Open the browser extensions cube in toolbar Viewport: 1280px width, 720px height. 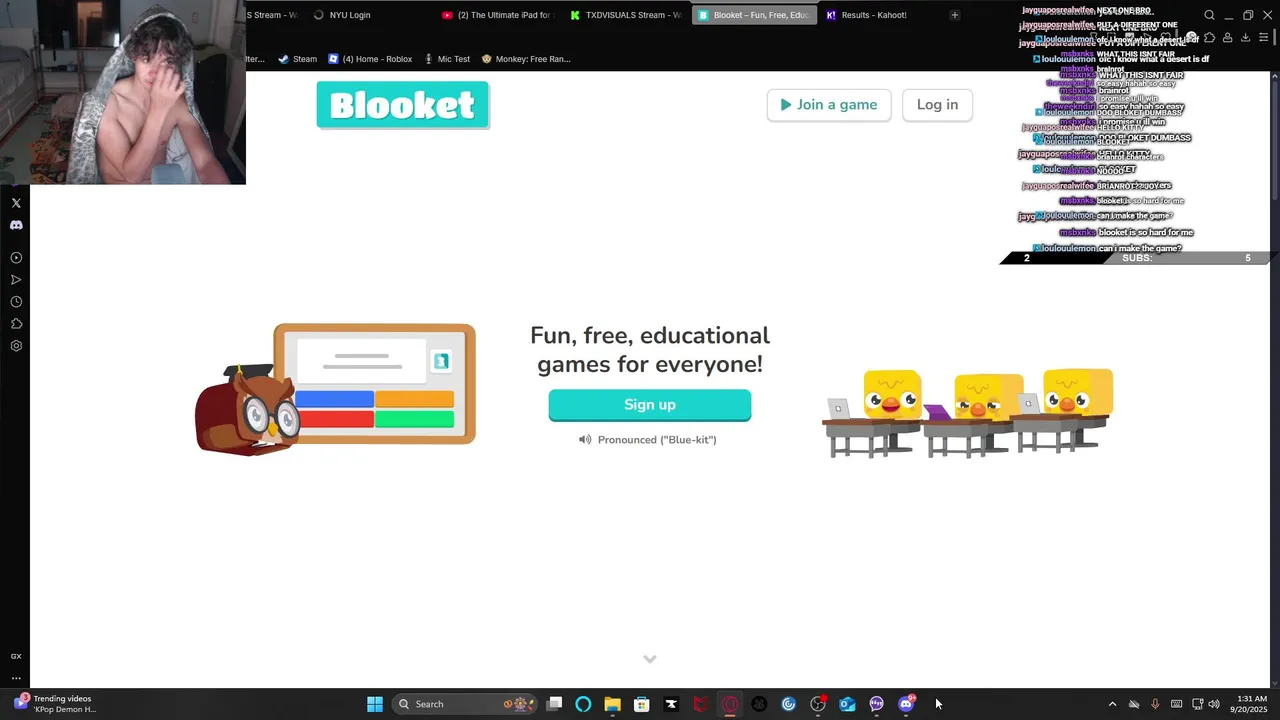1209,37
